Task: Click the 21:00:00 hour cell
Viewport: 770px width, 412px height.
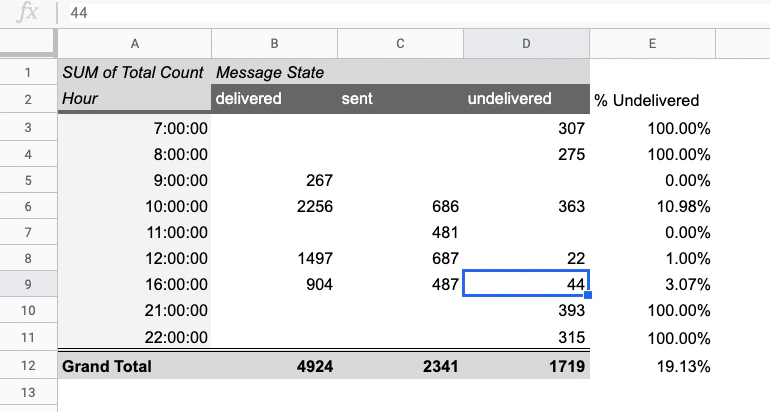Action: 135,310
